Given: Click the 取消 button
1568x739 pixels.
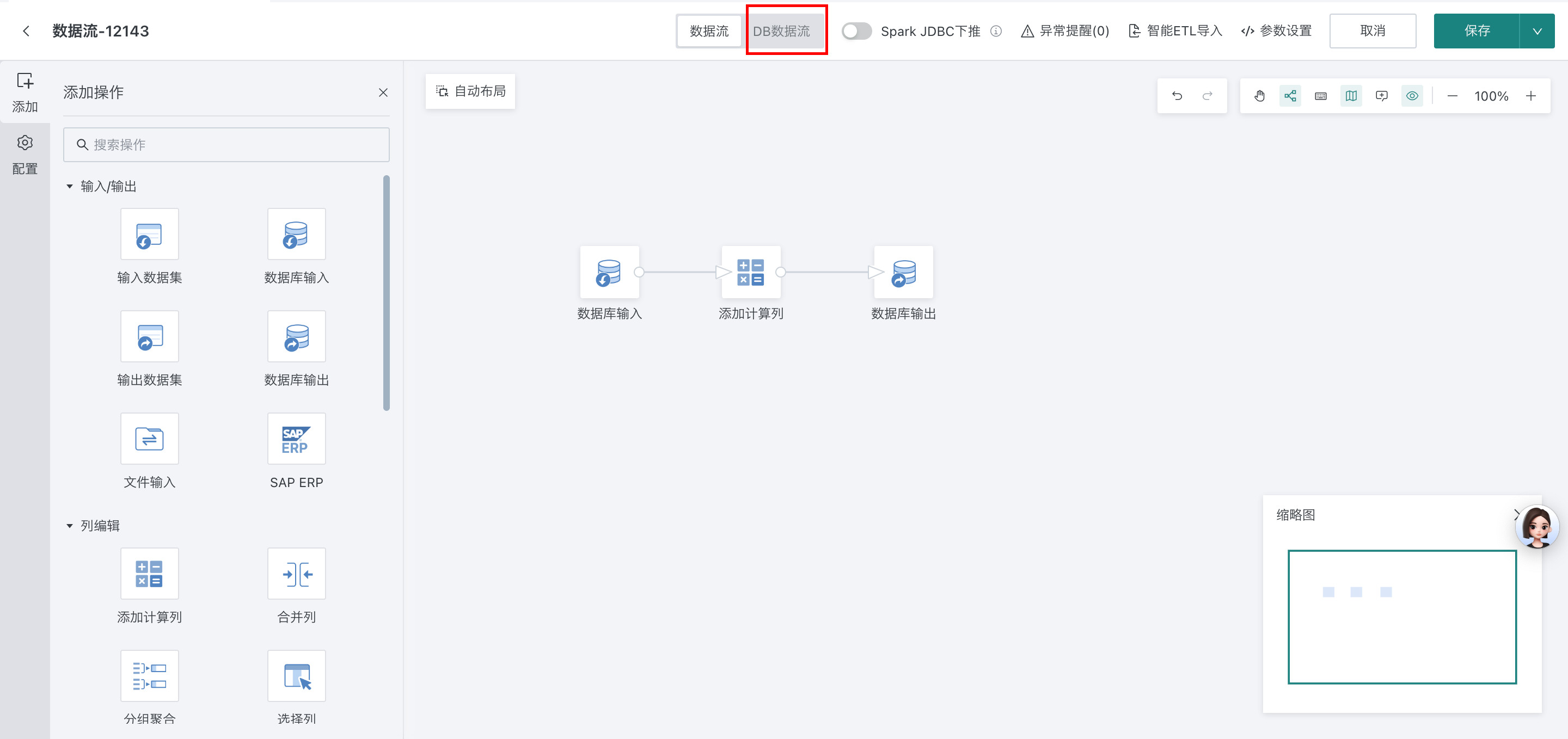Looking at the screenshot, I should (1372, 31).
